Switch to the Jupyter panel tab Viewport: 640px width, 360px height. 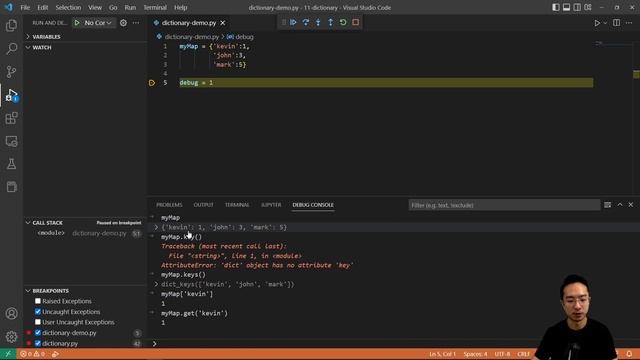[x=271, y=205]
